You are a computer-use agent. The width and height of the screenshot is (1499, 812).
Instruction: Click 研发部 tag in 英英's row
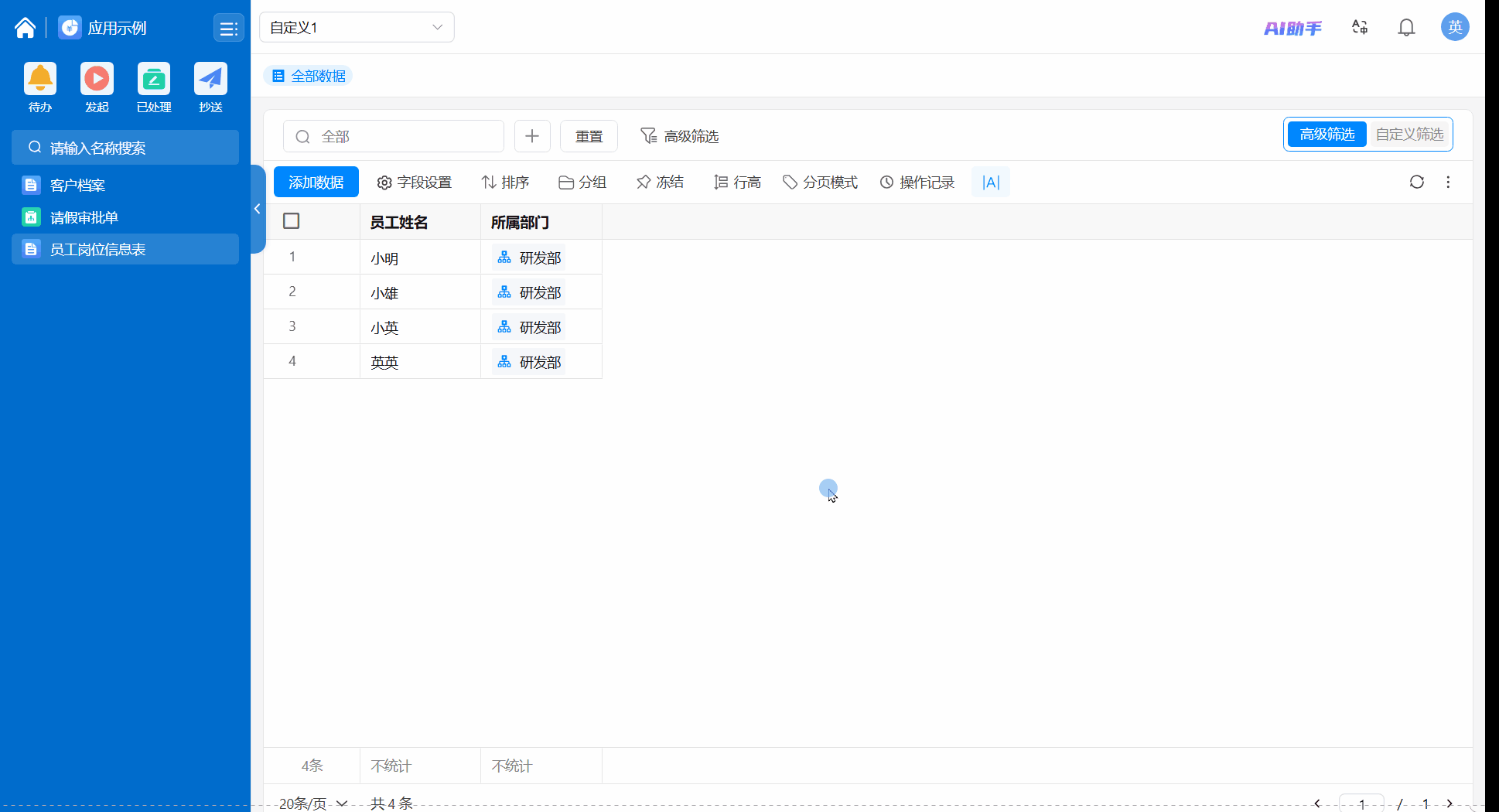pos(529,362)
